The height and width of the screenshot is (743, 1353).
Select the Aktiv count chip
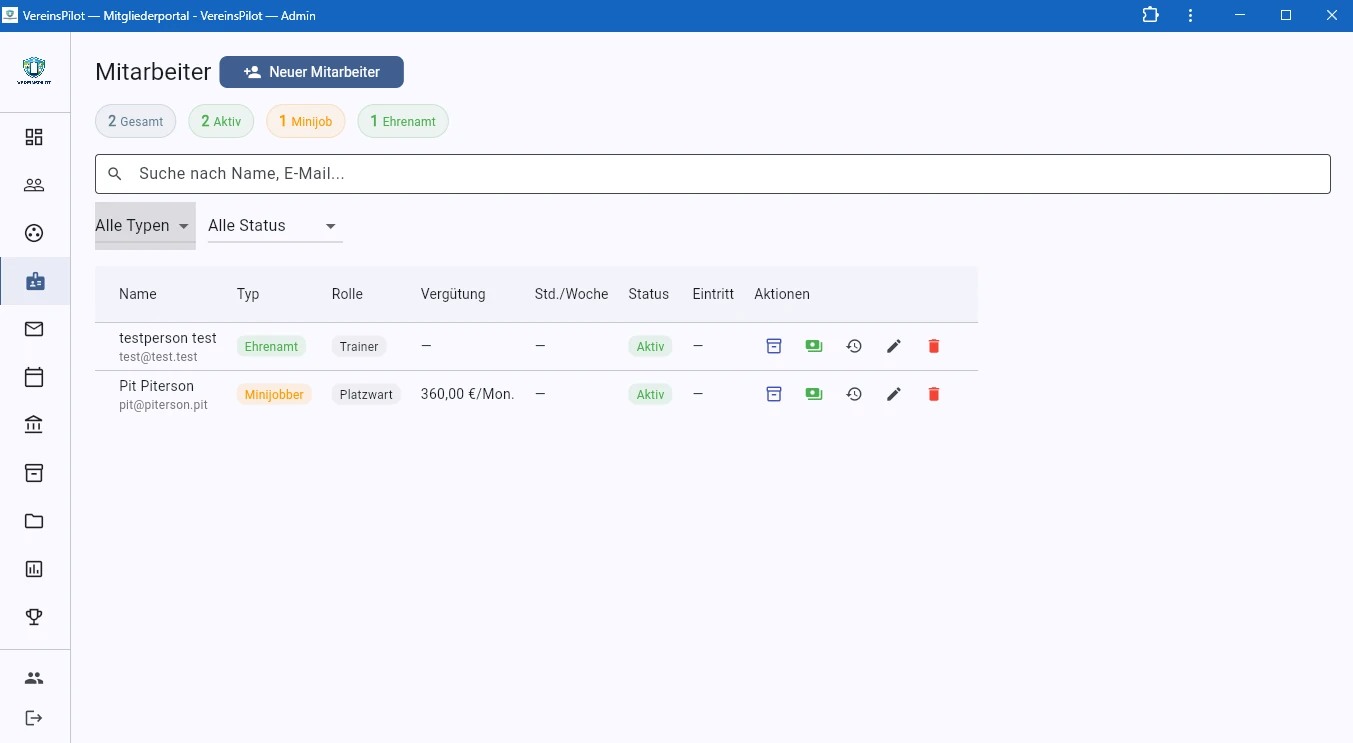tap(221, 121)
